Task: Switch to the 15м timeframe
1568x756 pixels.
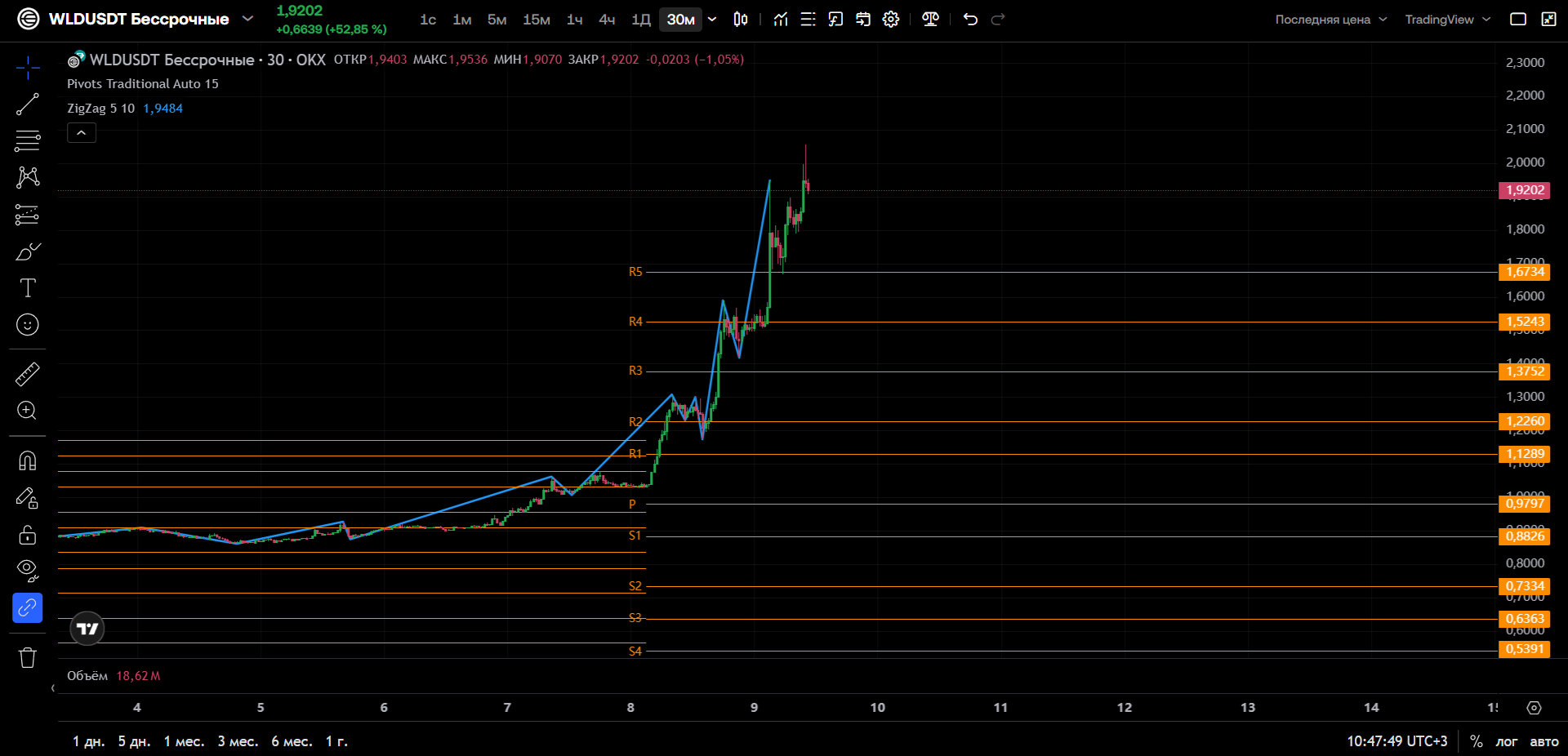Action: click(537, 19)
